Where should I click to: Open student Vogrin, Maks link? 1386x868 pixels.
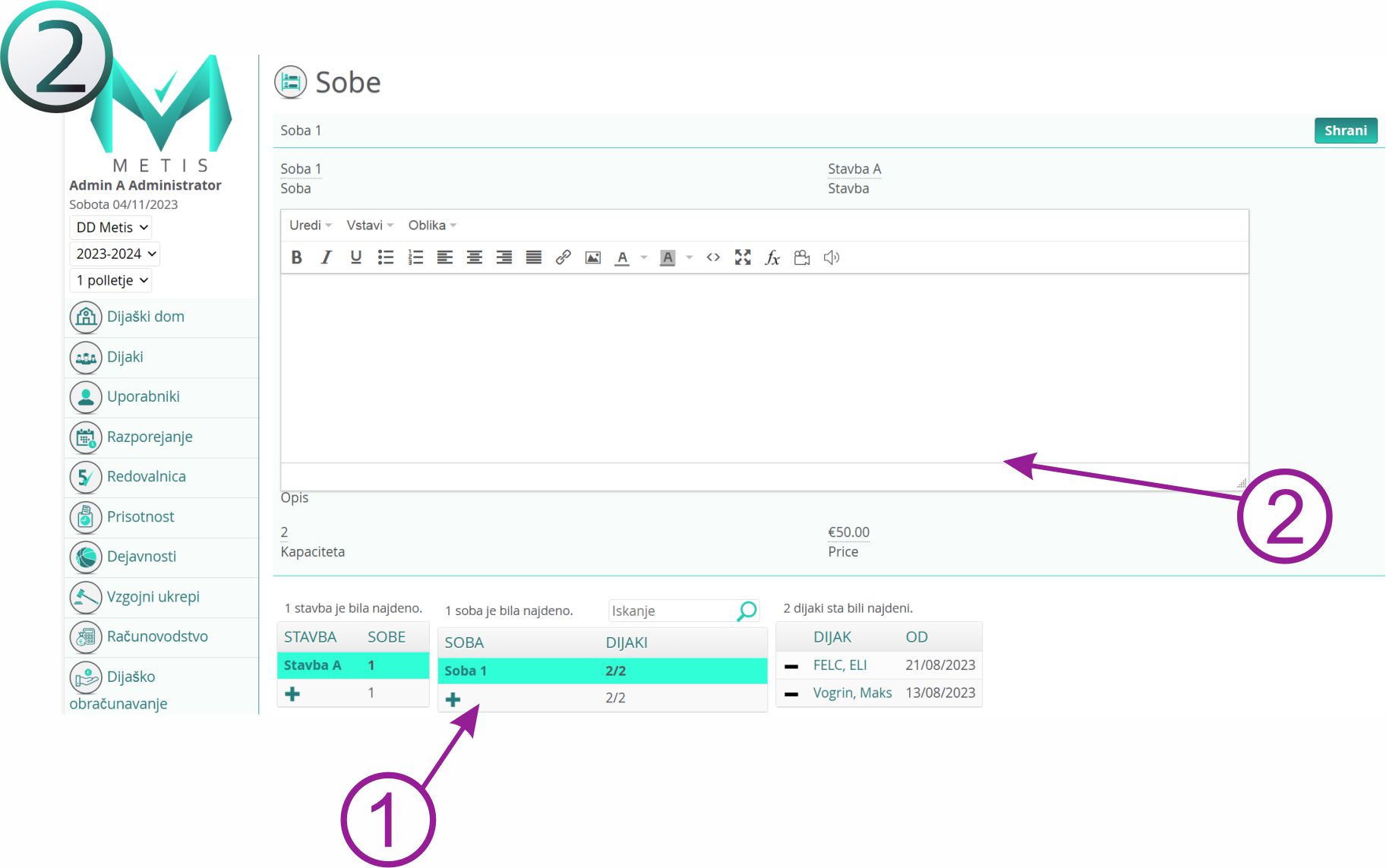852,693
